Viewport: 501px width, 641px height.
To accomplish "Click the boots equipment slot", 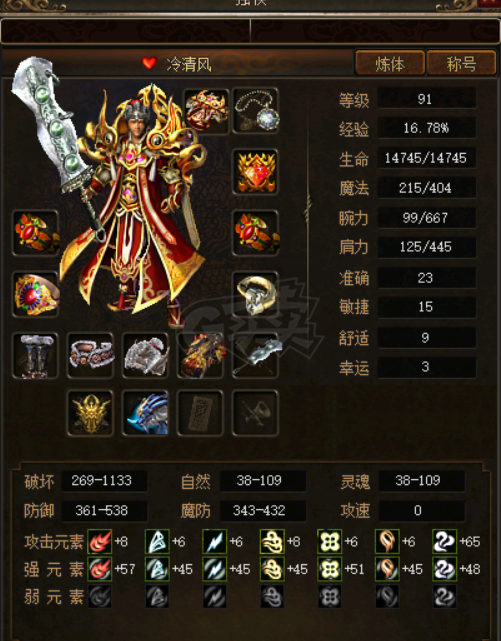I will click(35, 355).
